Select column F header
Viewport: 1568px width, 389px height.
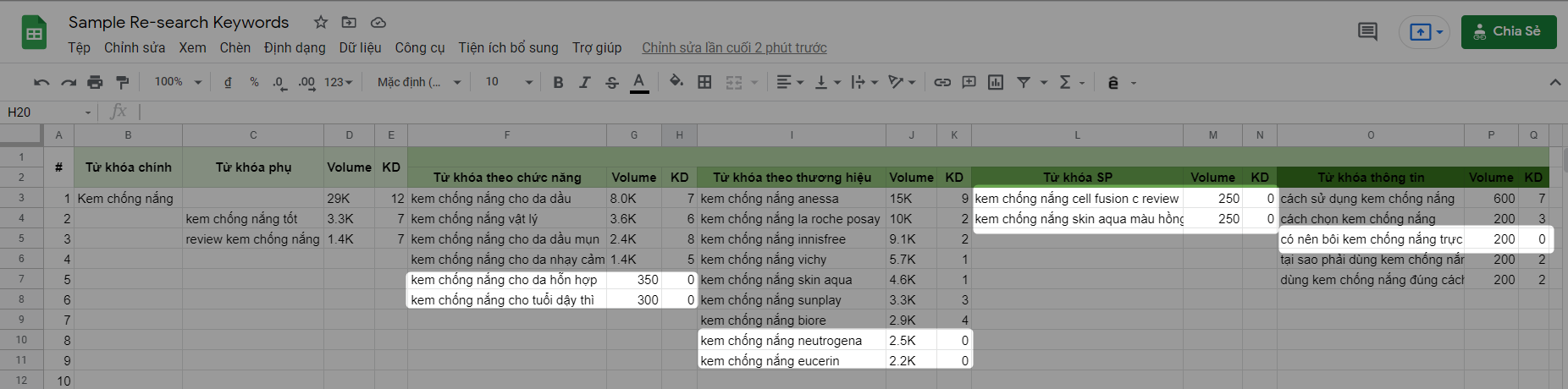[506, 134]
